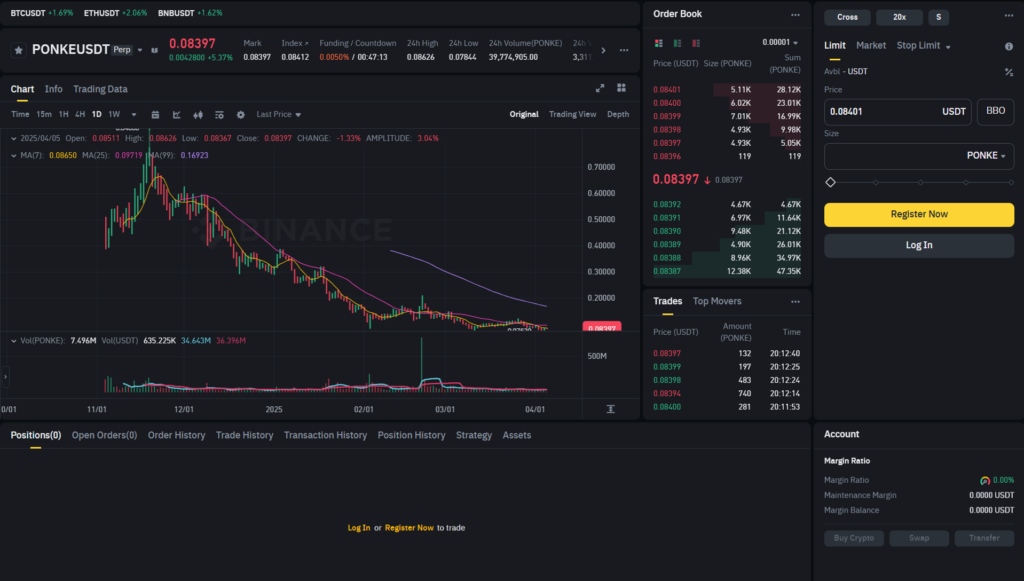
Task: Open the Last Price dropdown
Action: [x=278, y=114]
